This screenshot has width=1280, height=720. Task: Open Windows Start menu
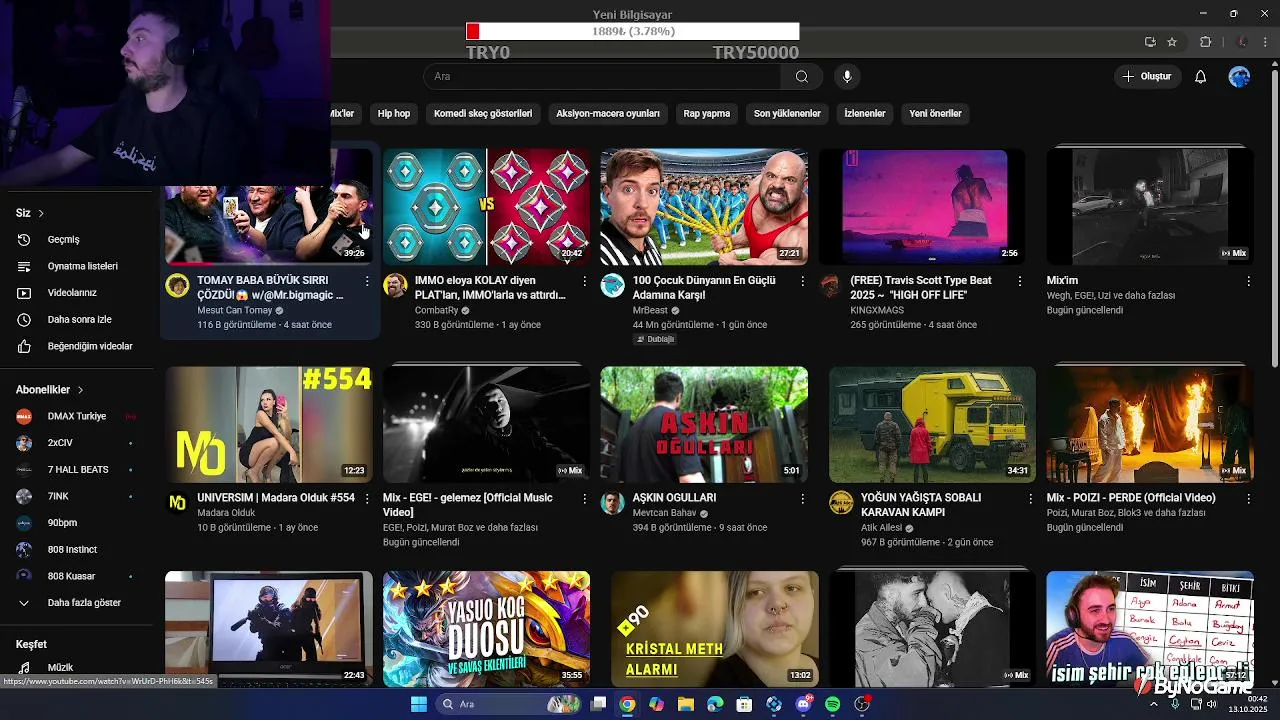click(x=419, y=704)
